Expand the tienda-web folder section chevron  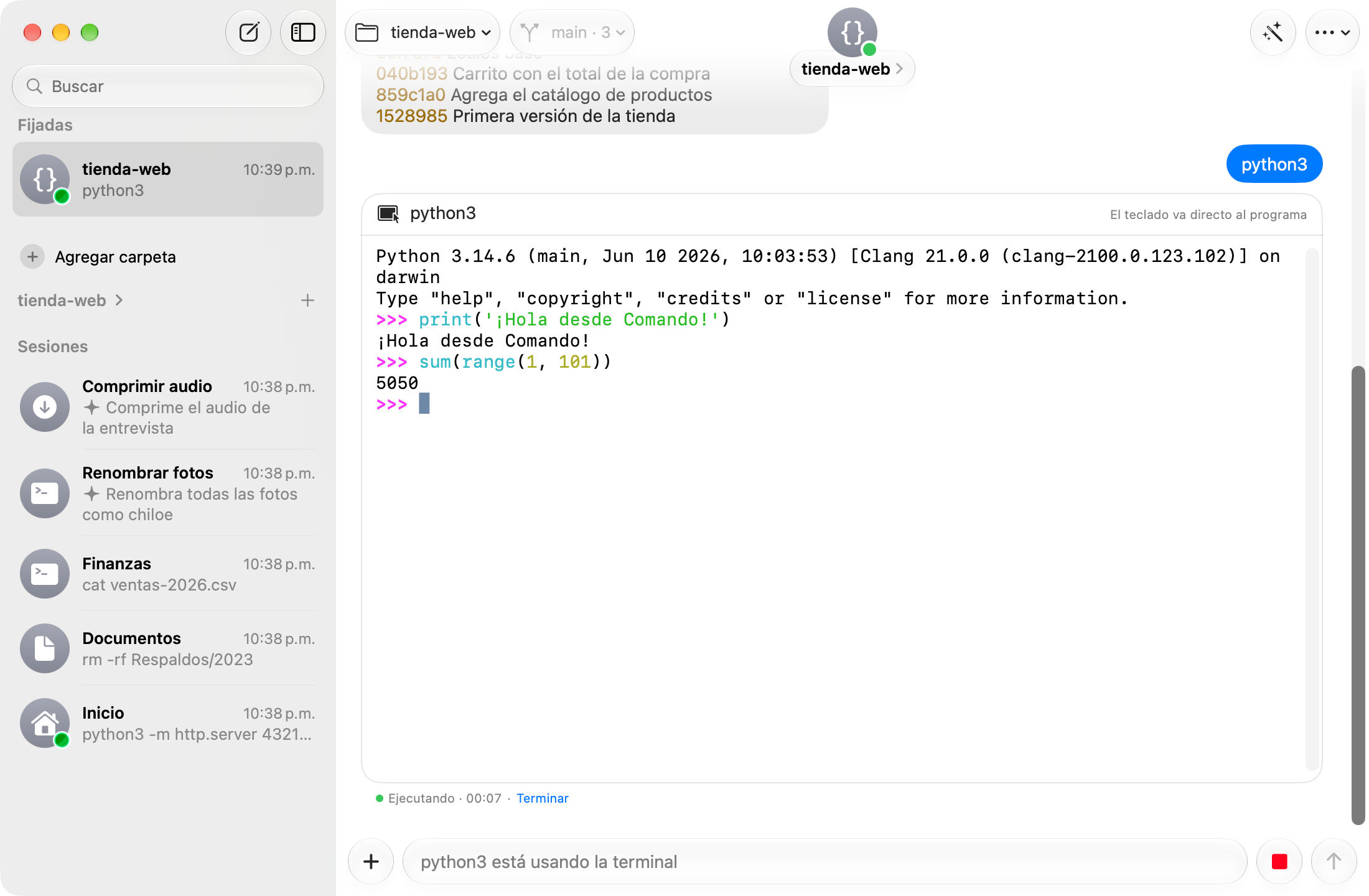[x=119, y=301]
